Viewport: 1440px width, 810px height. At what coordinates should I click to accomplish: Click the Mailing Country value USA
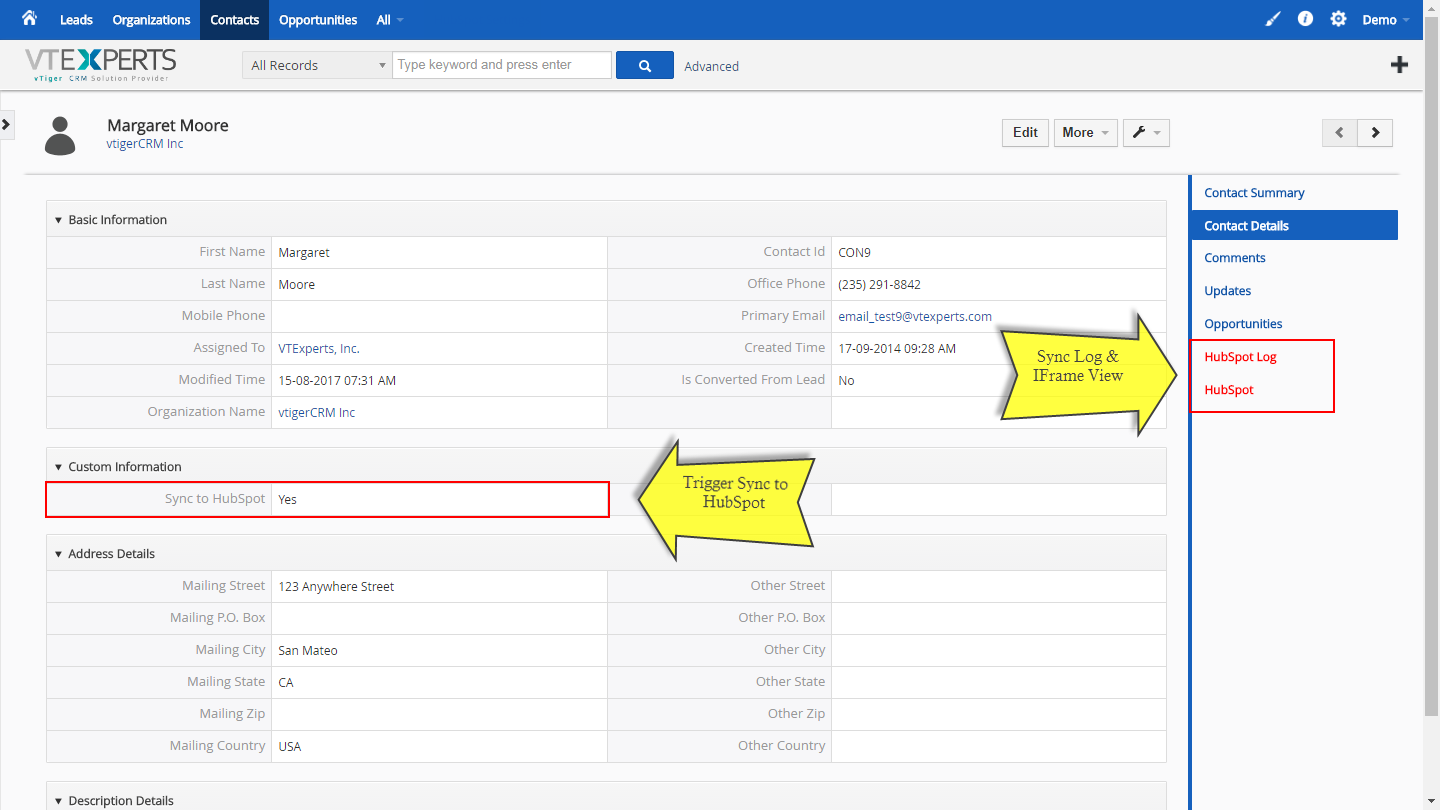(x=290, y=746)
